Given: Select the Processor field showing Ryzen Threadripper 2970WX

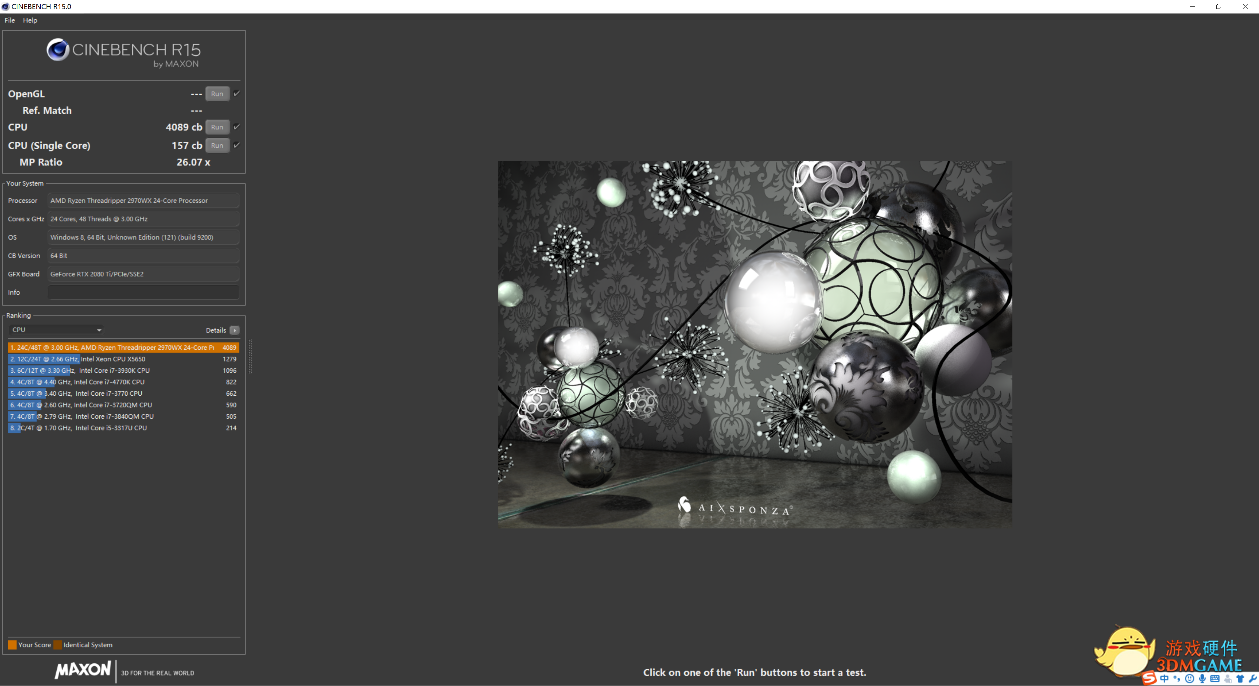Looking at the screenshot, I should pos(144,200).
